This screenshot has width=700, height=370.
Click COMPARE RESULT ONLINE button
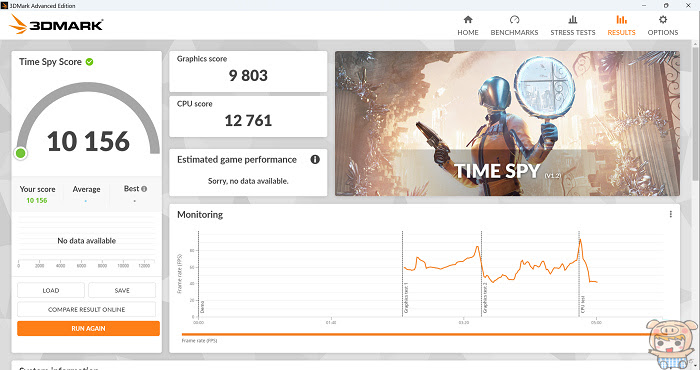click(87, 309)
